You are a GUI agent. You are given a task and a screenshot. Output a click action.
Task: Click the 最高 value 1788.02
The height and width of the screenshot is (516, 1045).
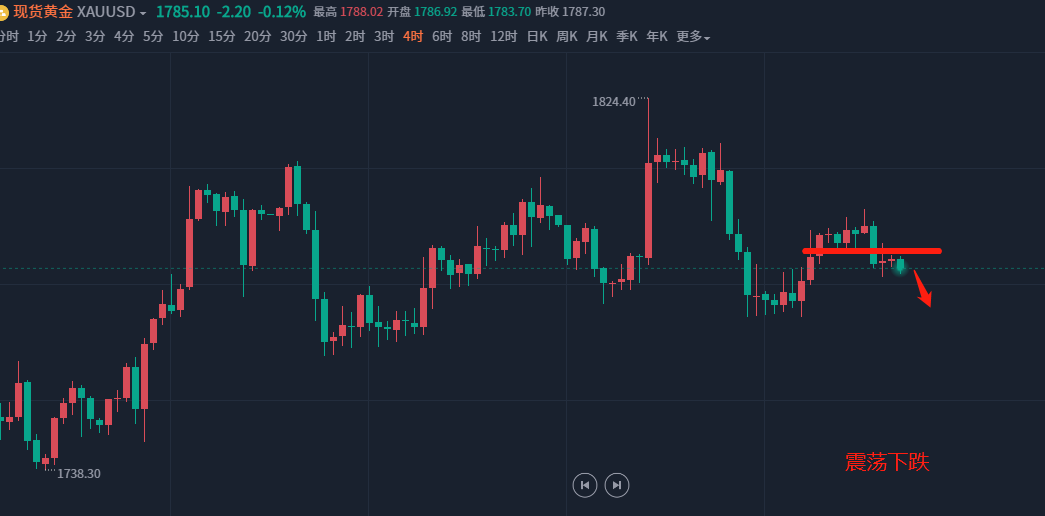coord(361,12)
